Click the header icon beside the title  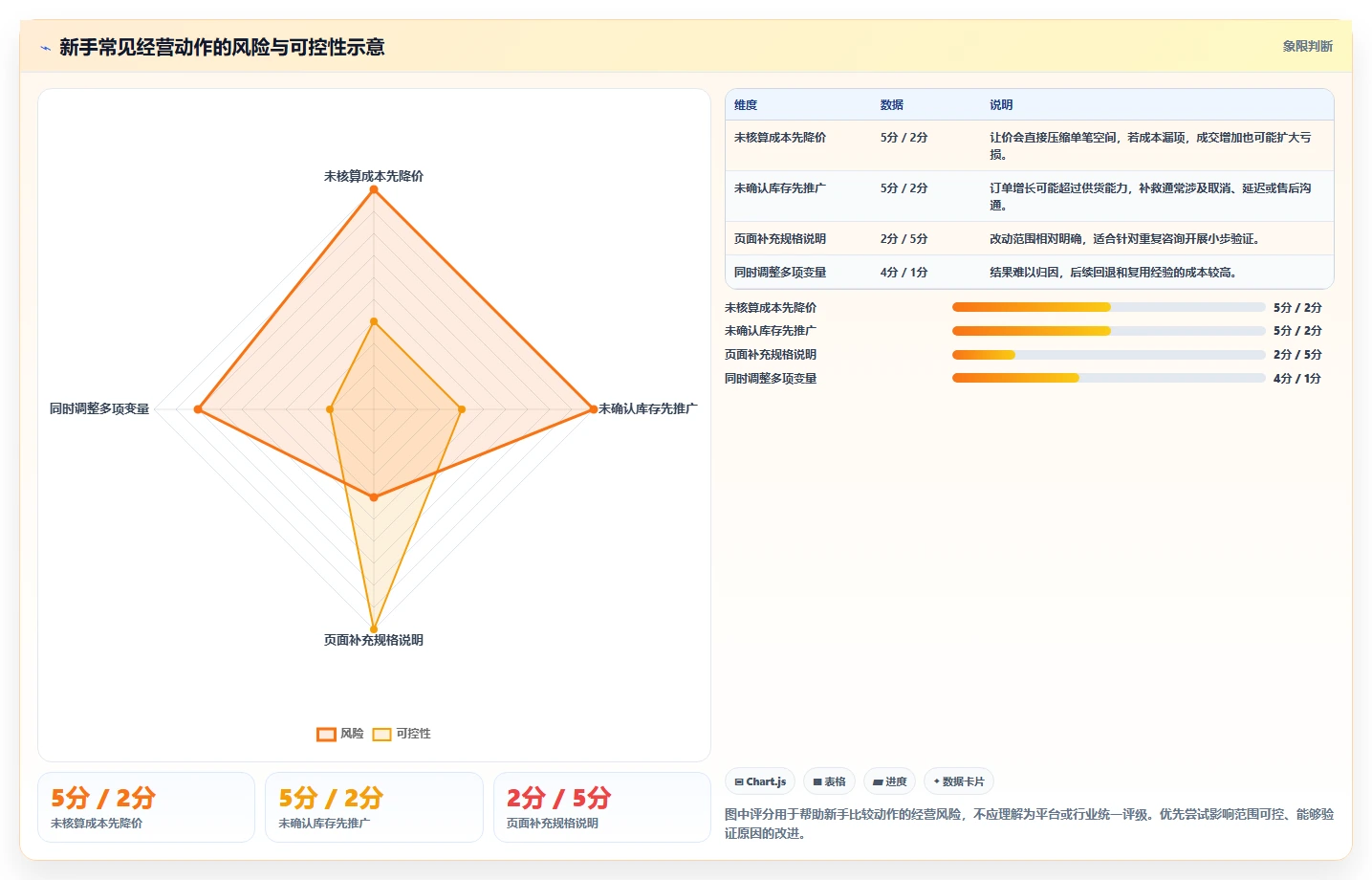[45, 48]
